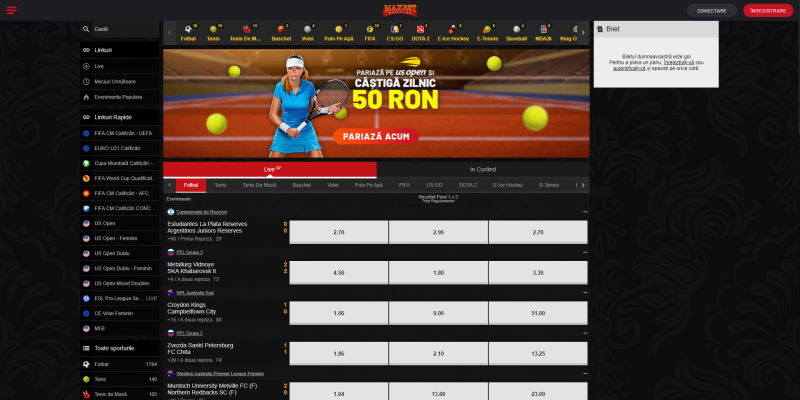Select Fotbal tab in live filter row
Viewport: 800px width, 400px height.
tap(191, 185)
